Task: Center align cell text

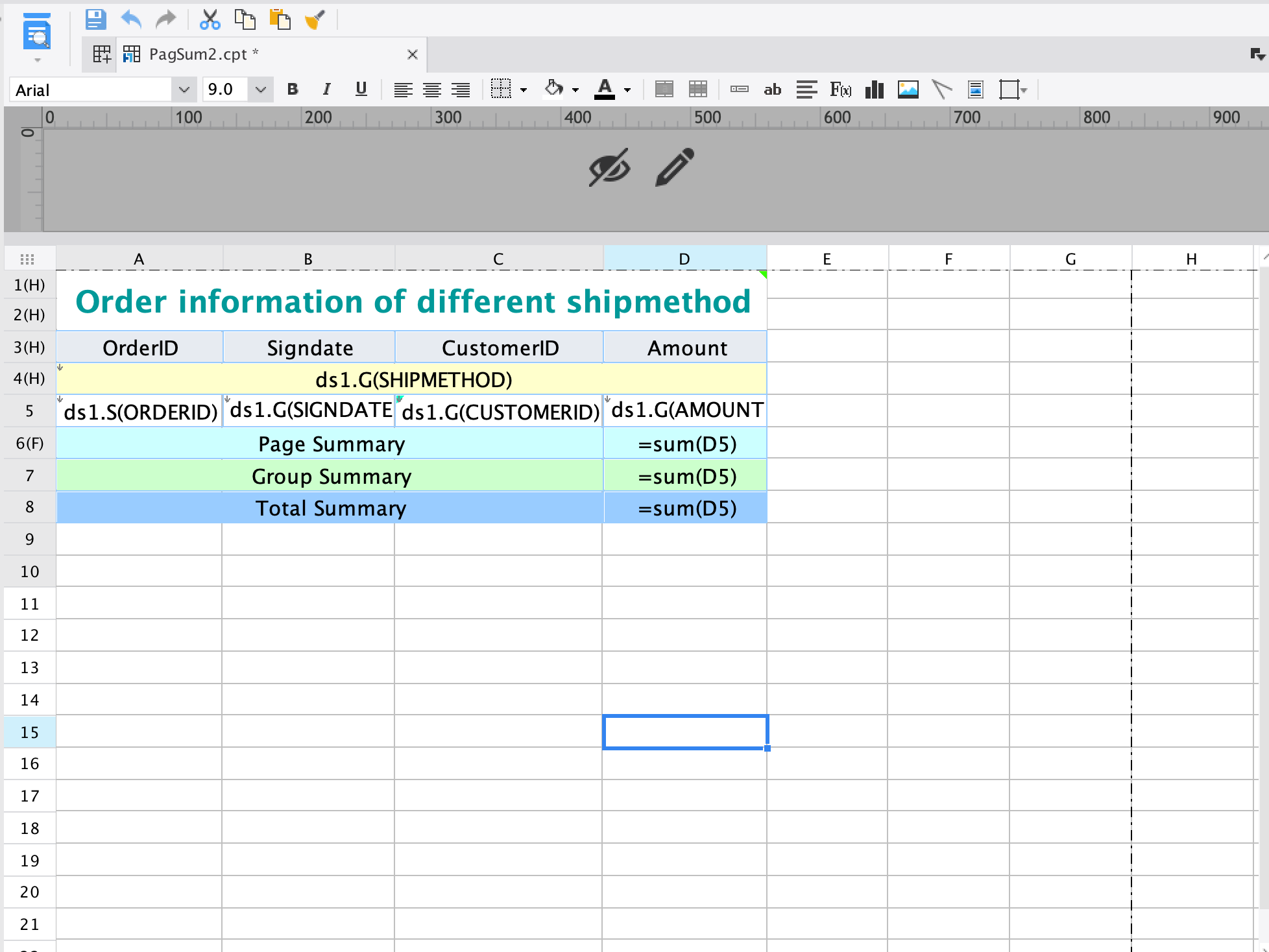Action: 431,89
